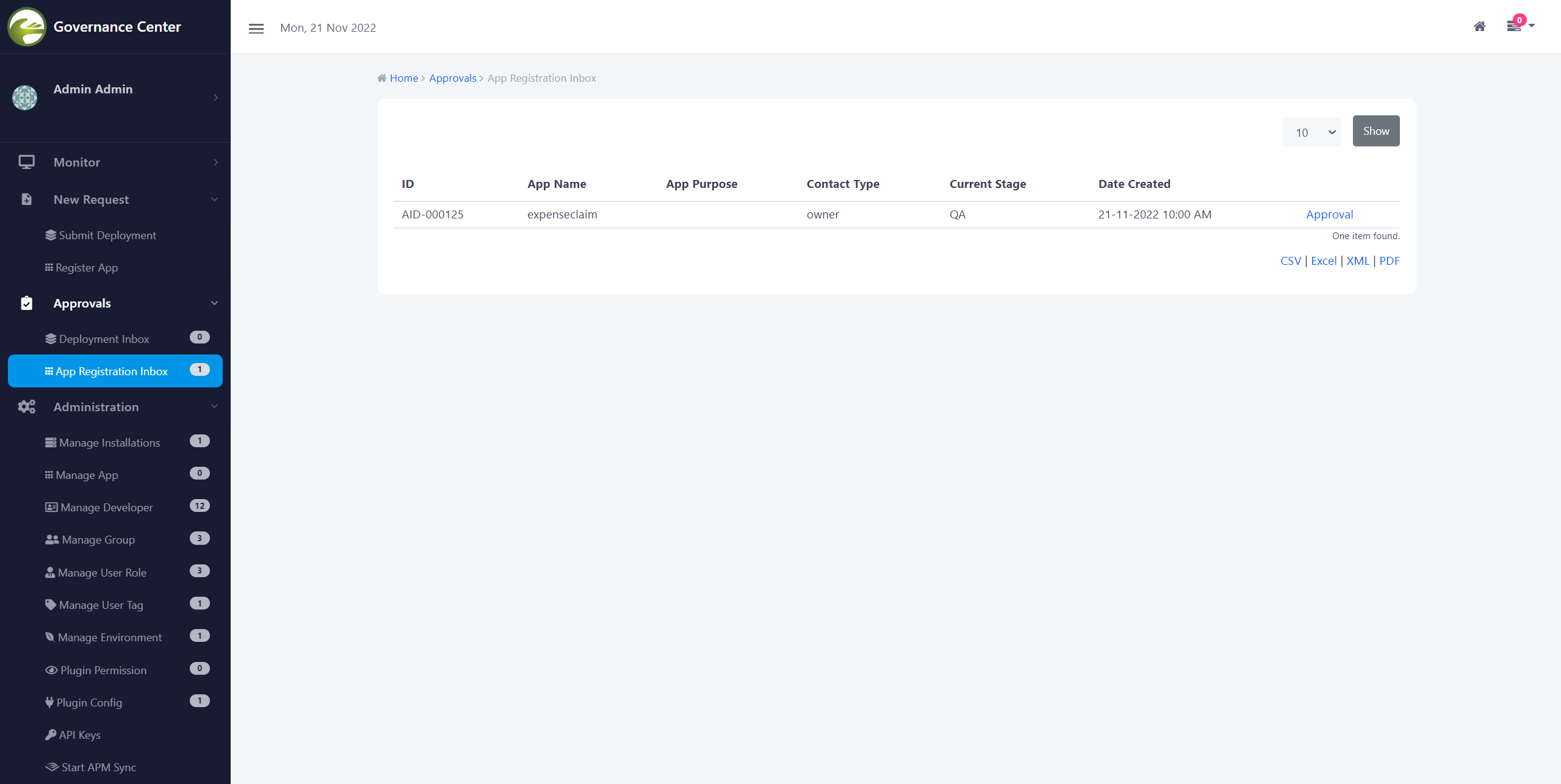Screen dimensions: 1561x784
Task: Click the Governance Center logo
Action: click(x=26, y=27)
